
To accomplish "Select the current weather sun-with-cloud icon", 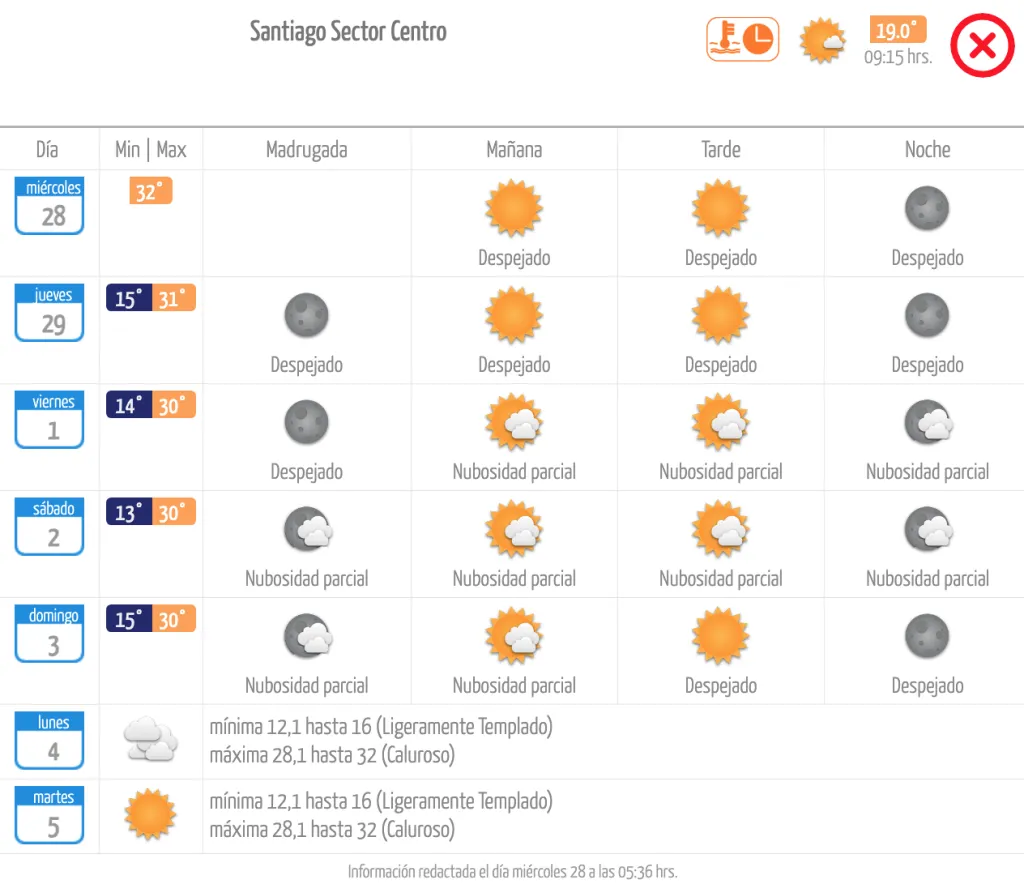I will [822, 40].
